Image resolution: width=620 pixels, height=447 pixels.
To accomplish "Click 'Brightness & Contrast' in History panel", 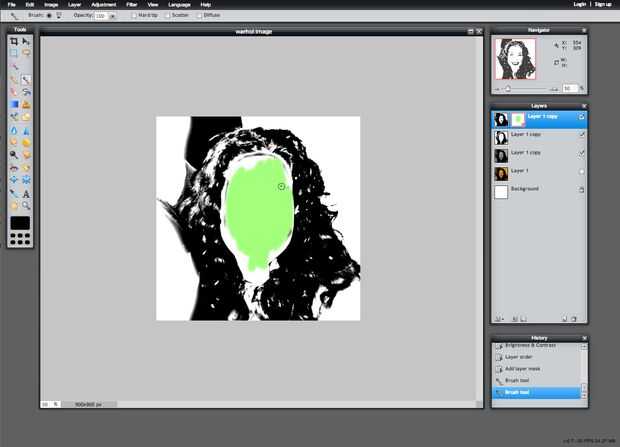I will click(530, 345).
